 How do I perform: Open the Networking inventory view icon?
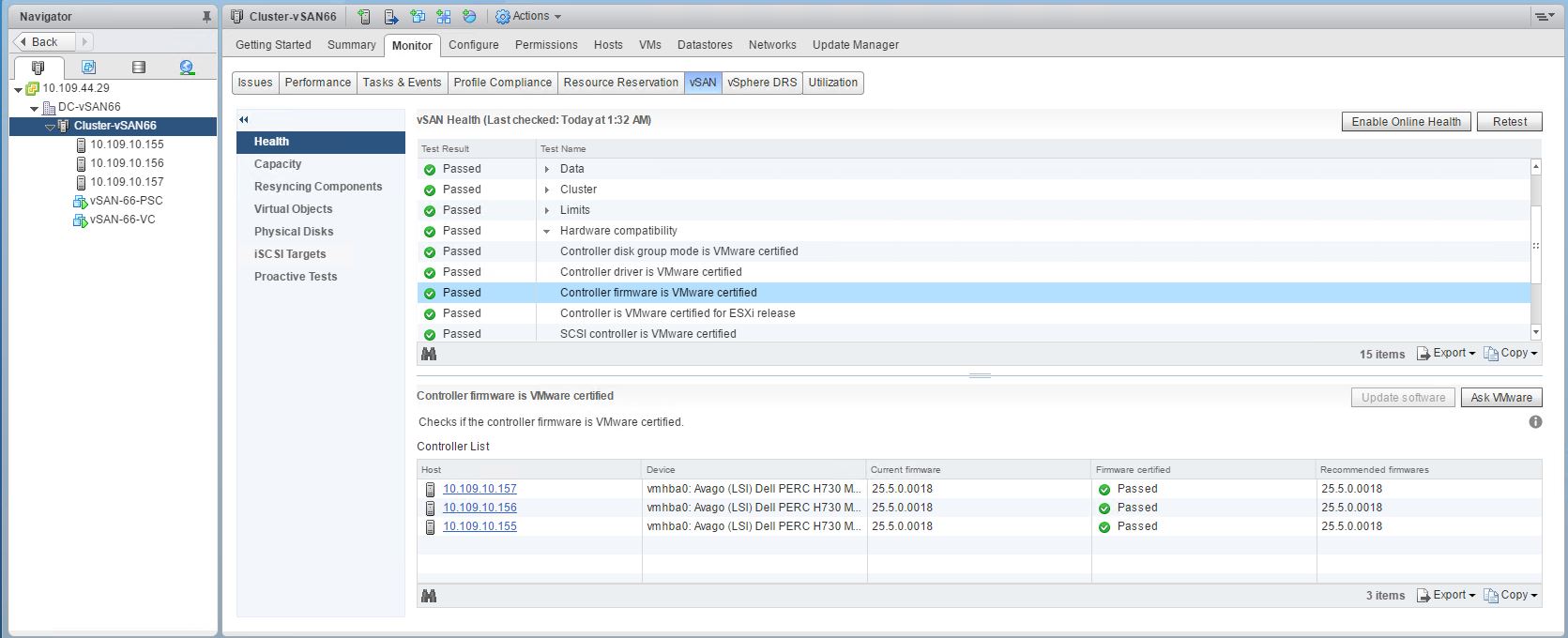187,68
